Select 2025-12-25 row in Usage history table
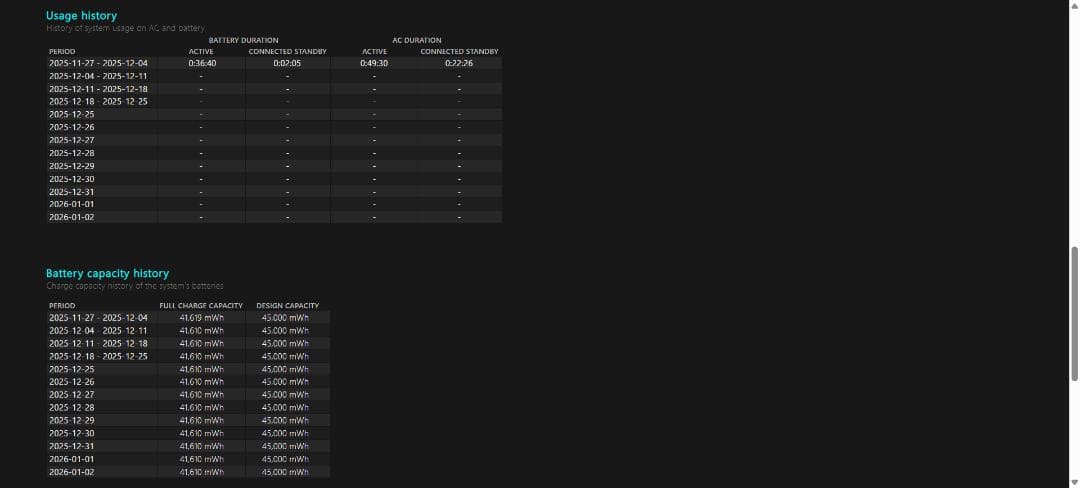 [72, 114]
